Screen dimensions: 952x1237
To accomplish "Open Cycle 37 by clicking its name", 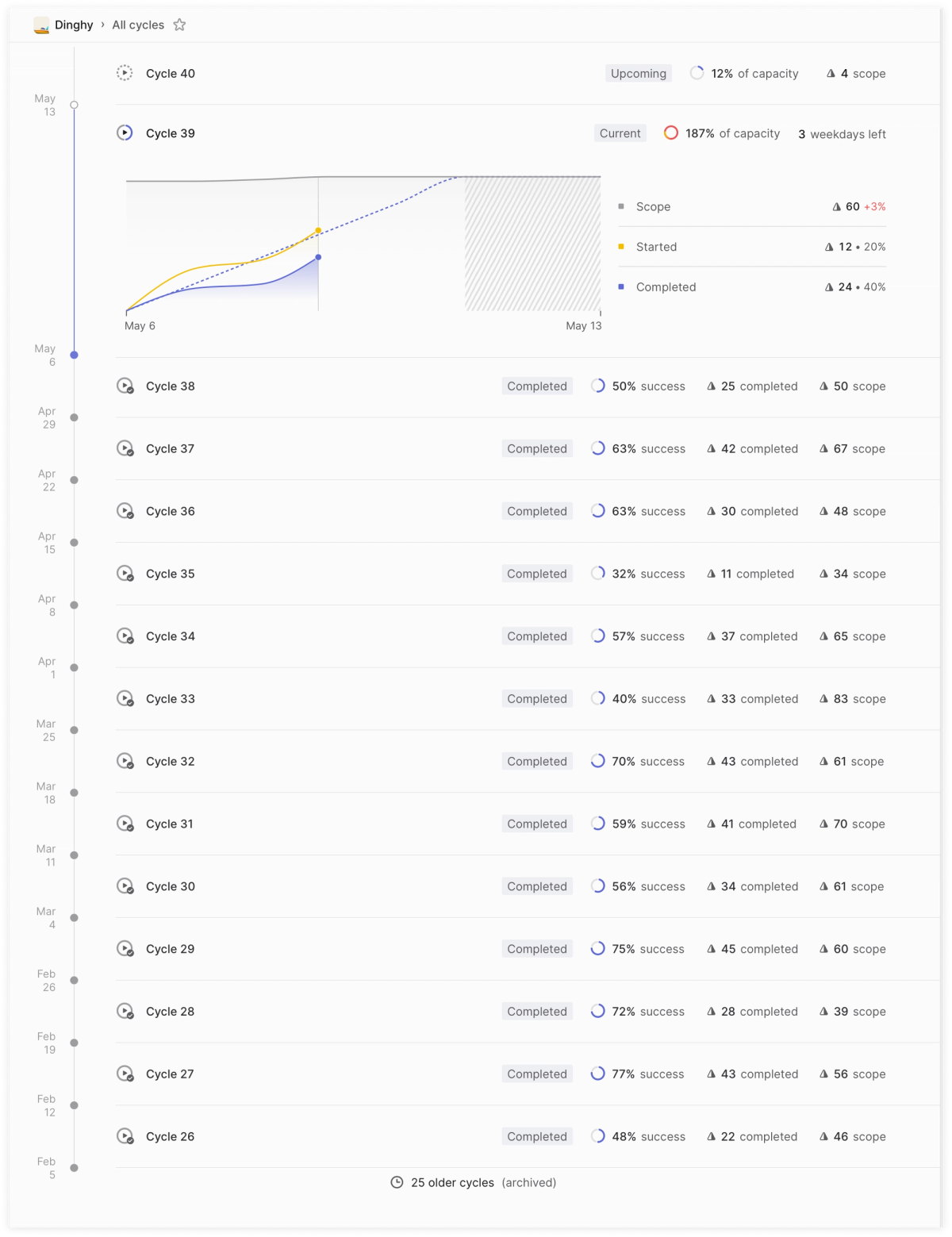I will pos(170,448).
